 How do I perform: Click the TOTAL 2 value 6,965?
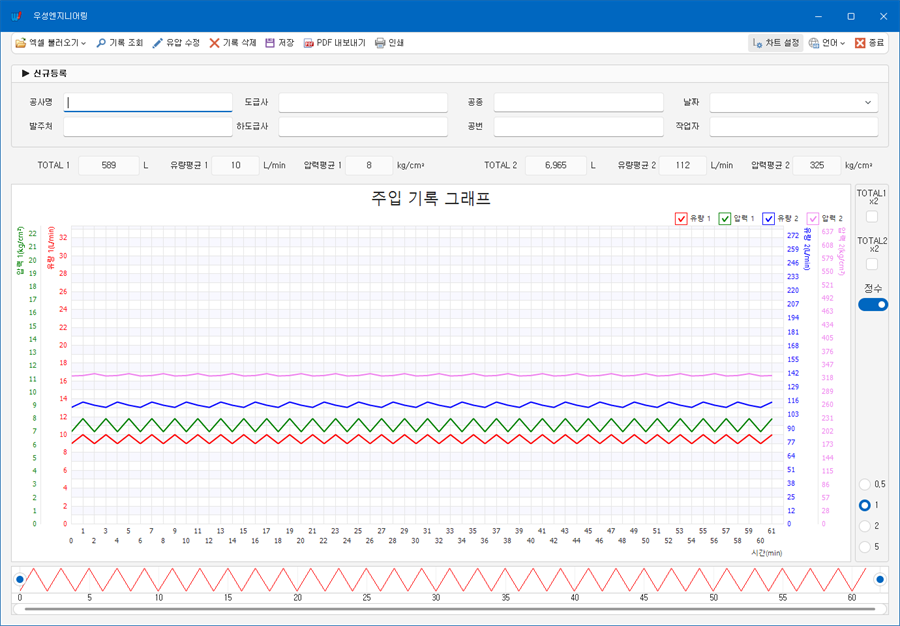coord(556,165)
